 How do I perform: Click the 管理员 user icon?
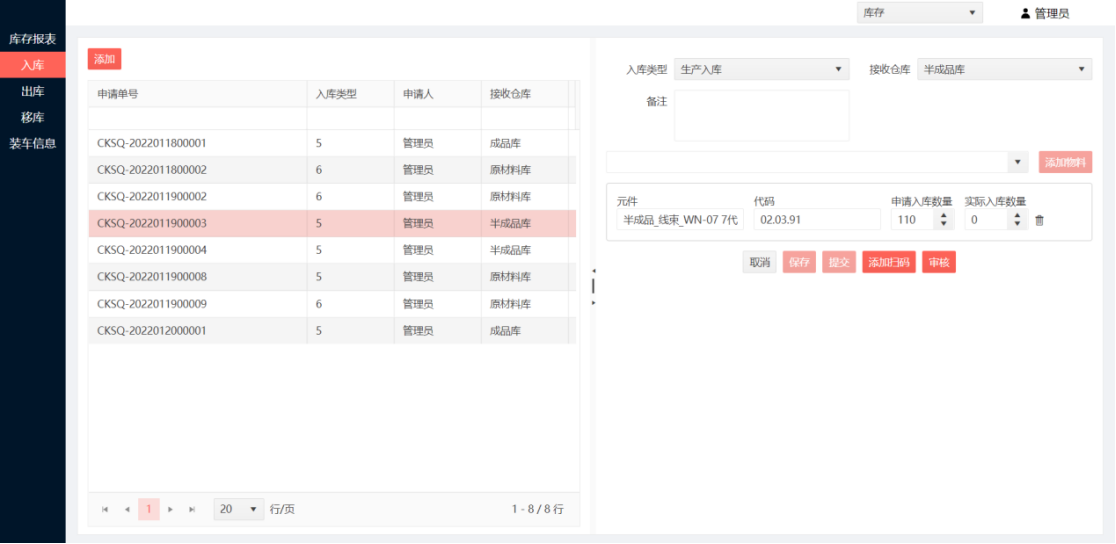tap(1025, 13)
